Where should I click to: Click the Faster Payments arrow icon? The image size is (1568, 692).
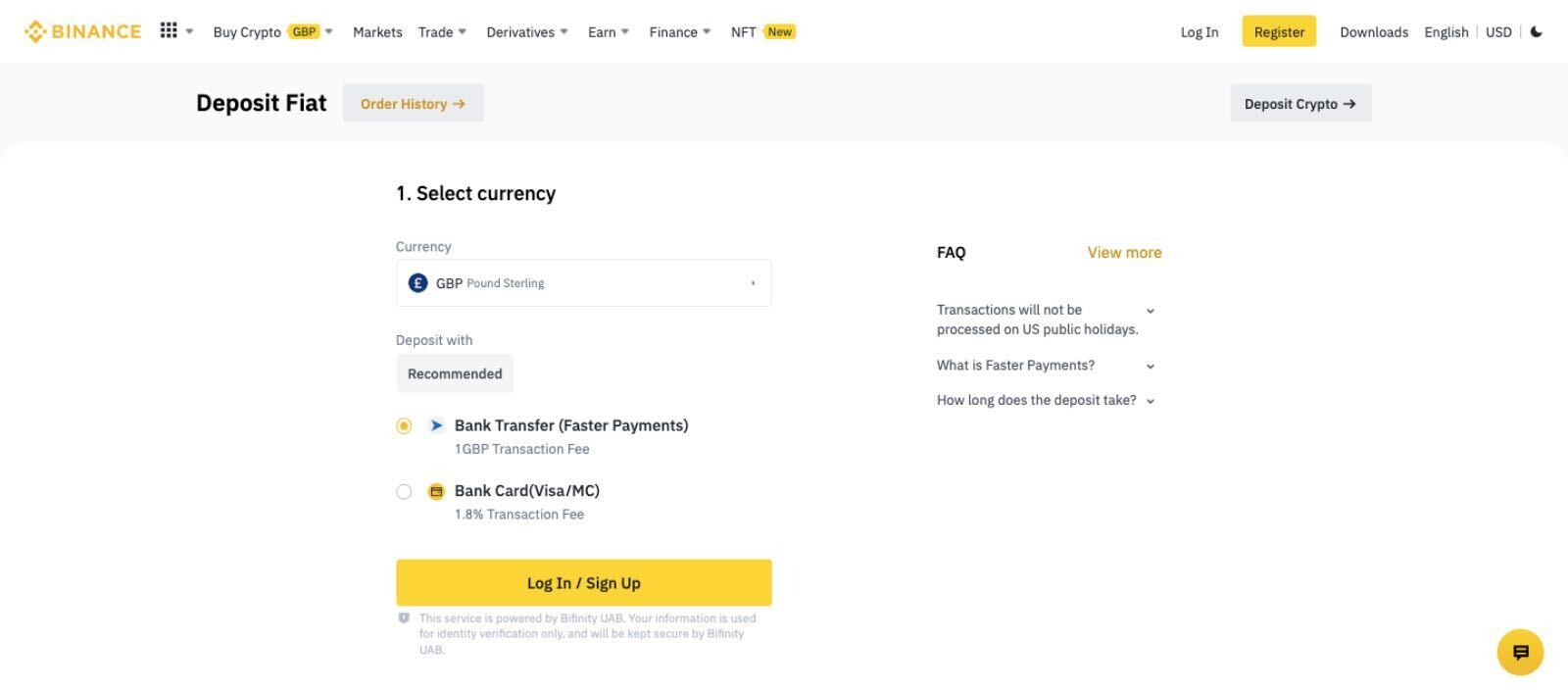tap(437, 425)
